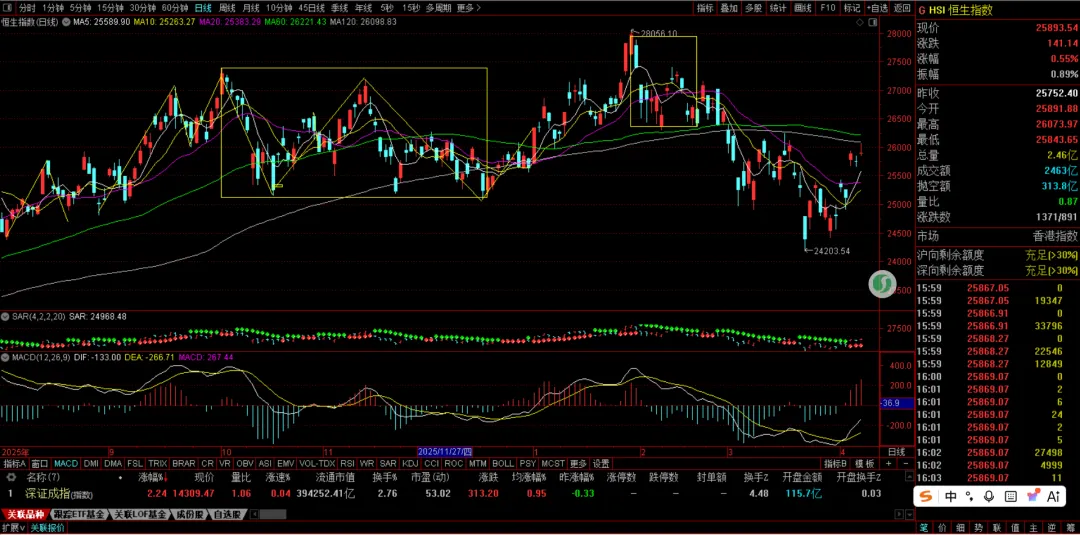The image size is (1080, 535).
Task: Open F10 company info
Action: (x=828, y=8)
